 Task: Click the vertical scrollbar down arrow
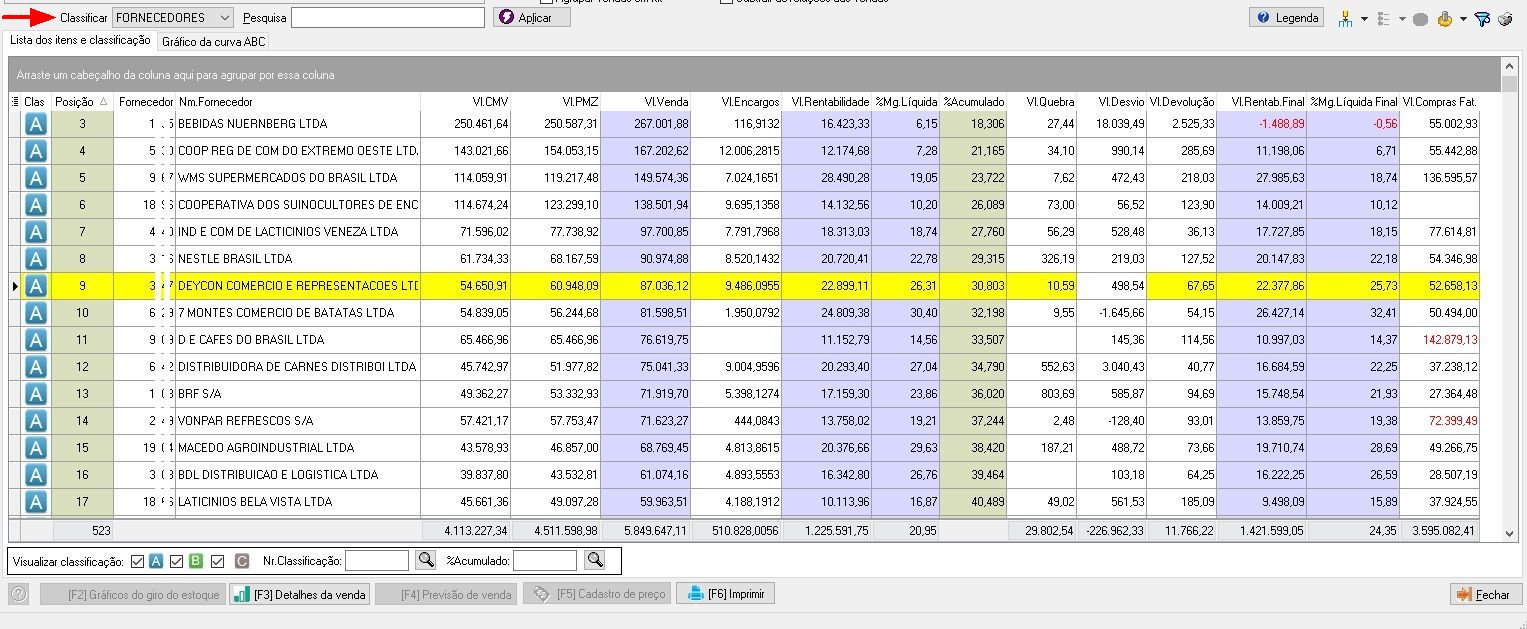[1510, 534]
